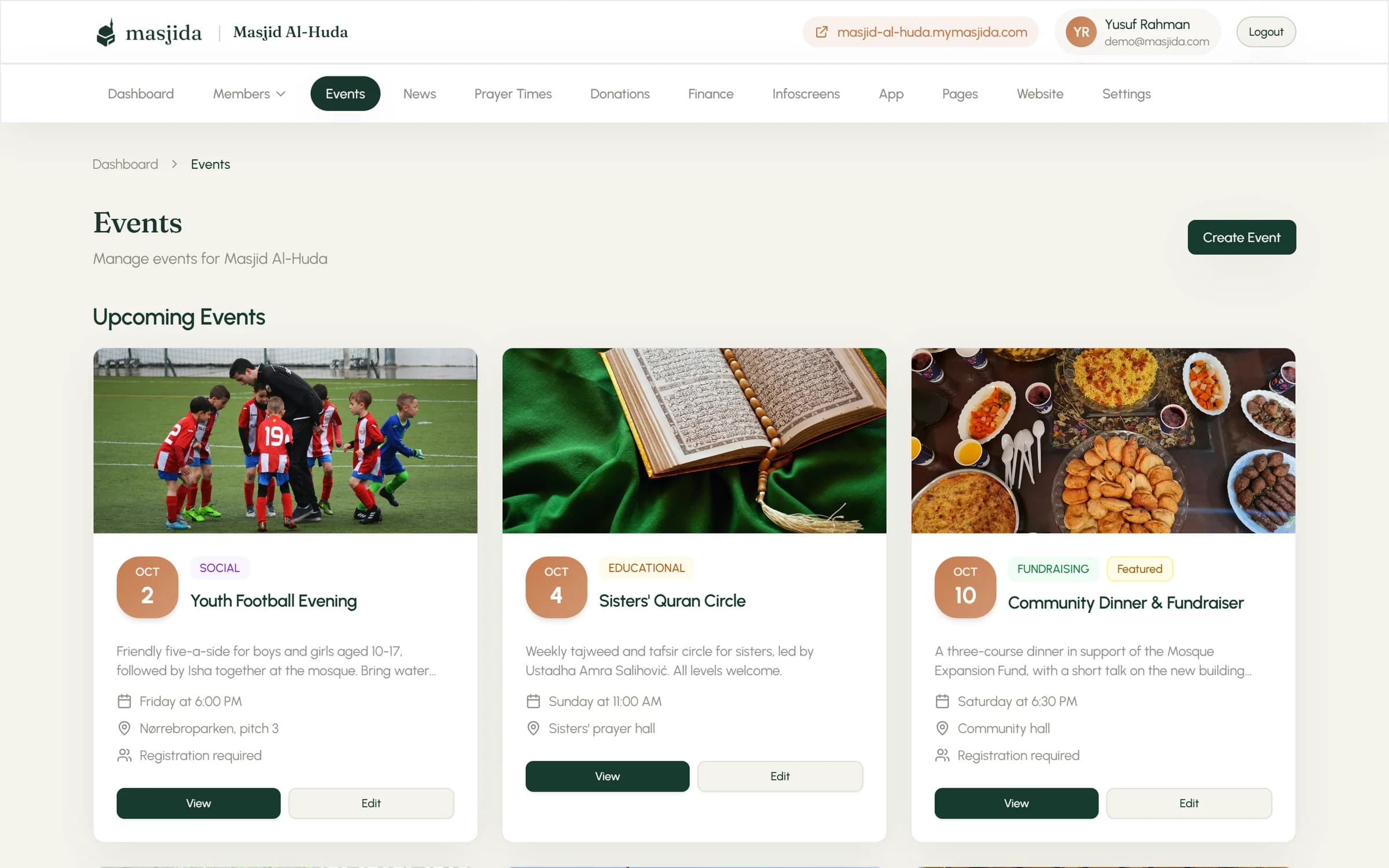Click location pin icon beside Nørrebroparken, pitch 3
This screenshot has width=1389, height=868.
pyautogui.click(x=124, y=729)
